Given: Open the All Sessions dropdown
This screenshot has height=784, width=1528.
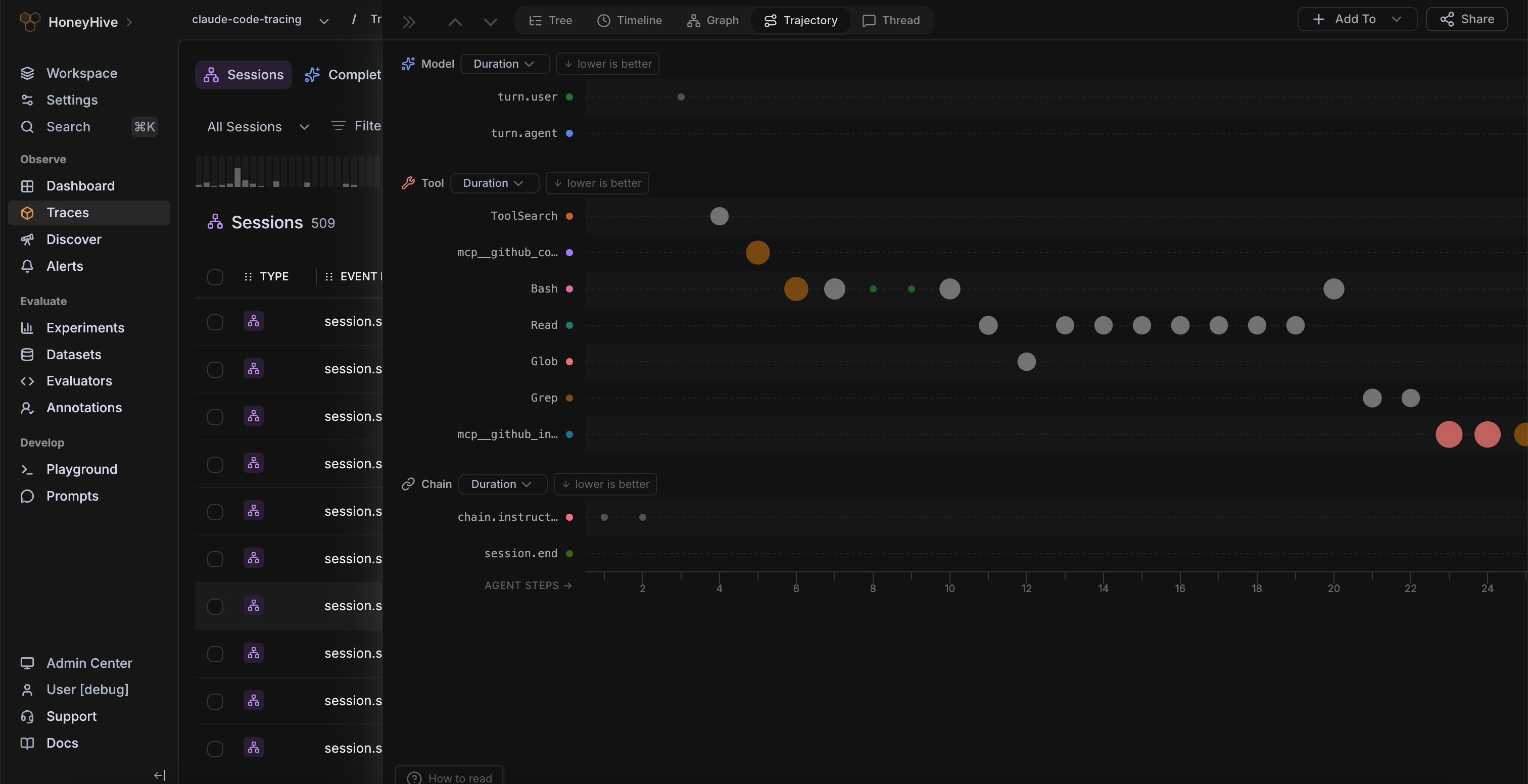Looking at the screenshot, I should click(x=258, y=126).
